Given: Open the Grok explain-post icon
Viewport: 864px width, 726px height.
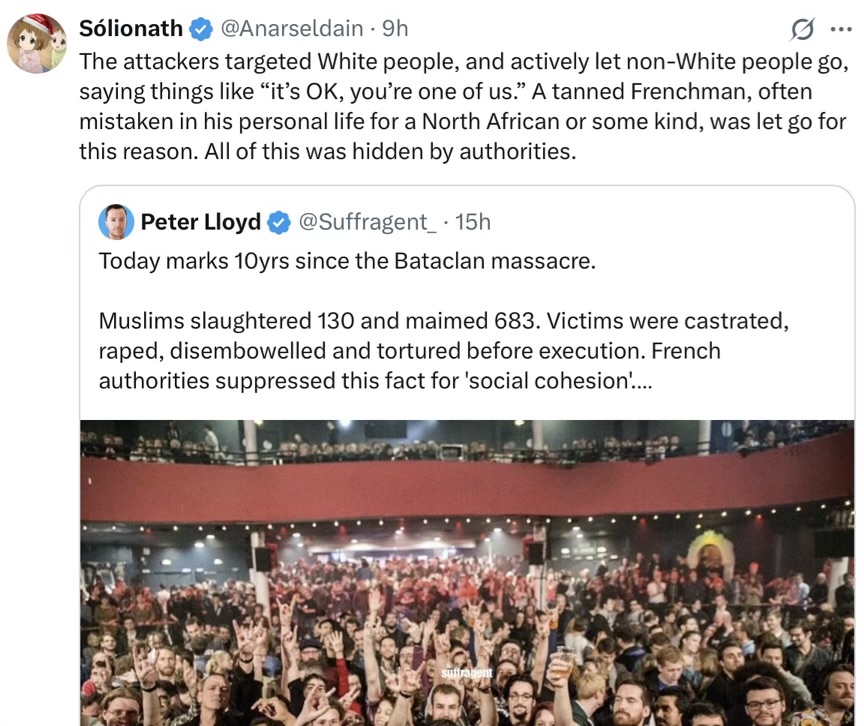Looking at the screenshot, I should (x=802, y=29).
